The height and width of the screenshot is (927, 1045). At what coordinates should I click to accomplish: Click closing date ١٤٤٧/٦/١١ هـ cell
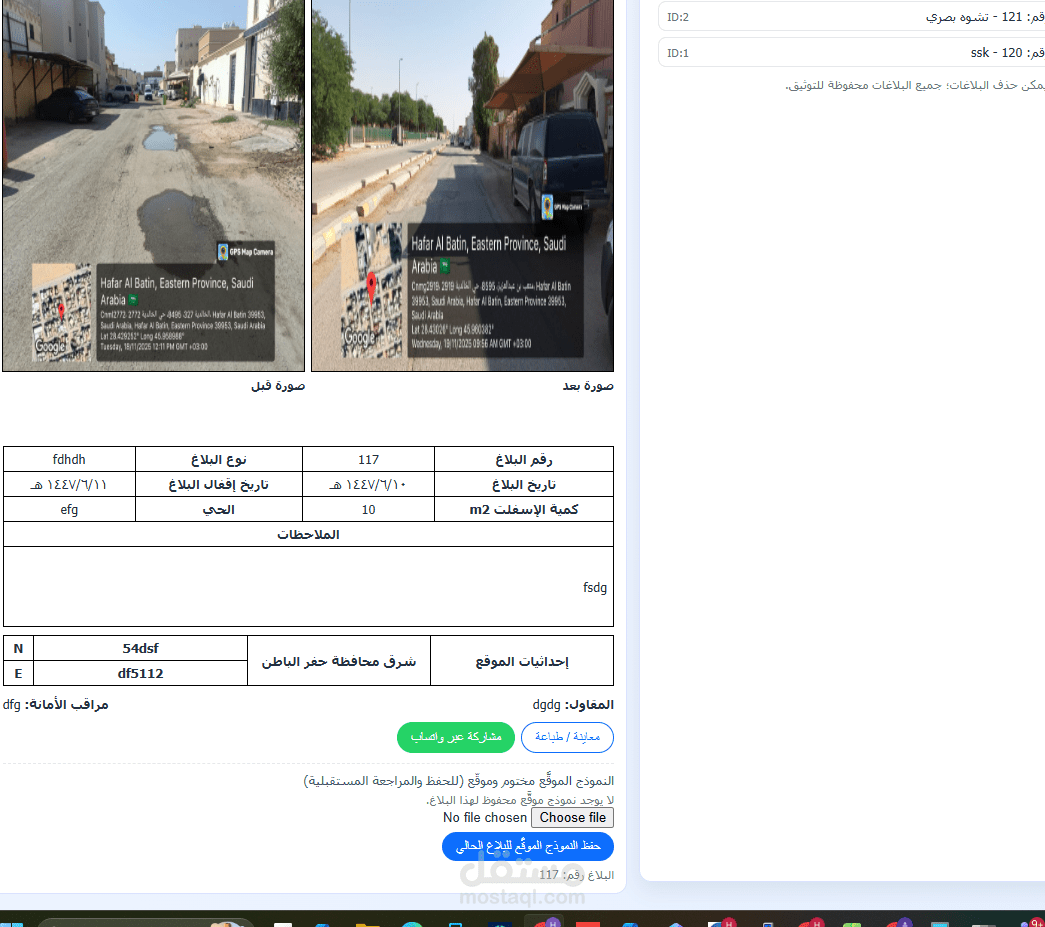(69, 484)
